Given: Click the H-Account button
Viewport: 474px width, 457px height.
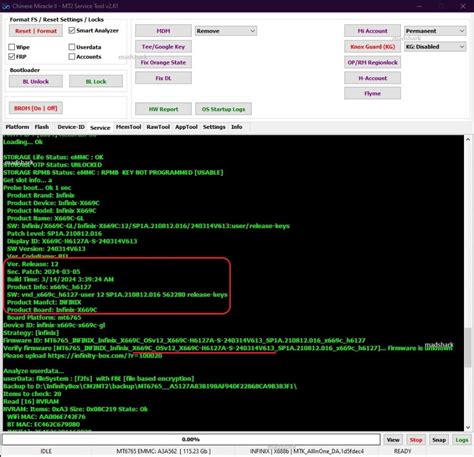Looking at the screenshot, I should (x=372, y=78).
